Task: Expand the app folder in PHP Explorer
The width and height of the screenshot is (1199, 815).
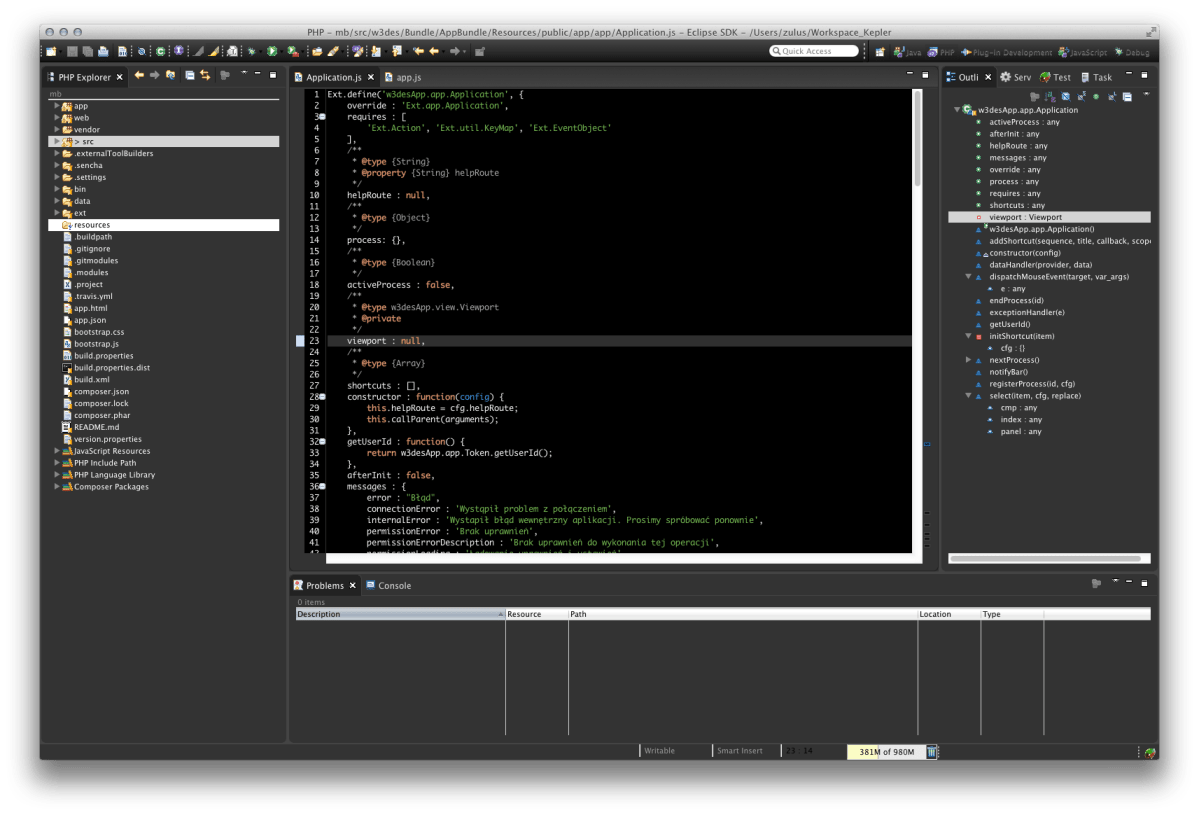Action: coord(57,106)
